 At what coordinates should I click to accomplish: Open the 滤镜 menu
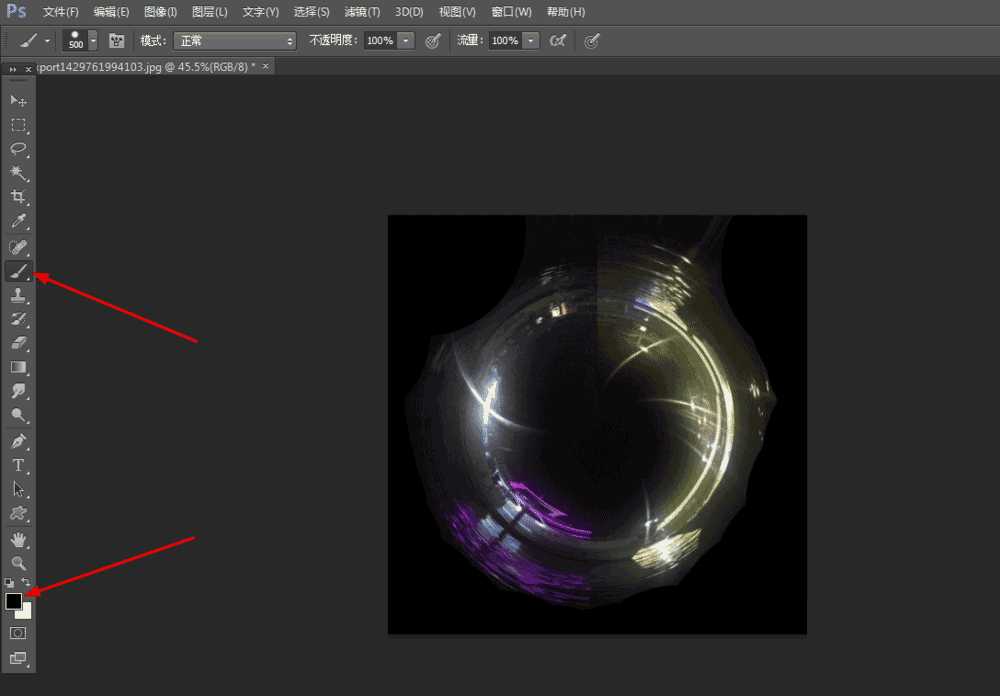tap(361, 11)
